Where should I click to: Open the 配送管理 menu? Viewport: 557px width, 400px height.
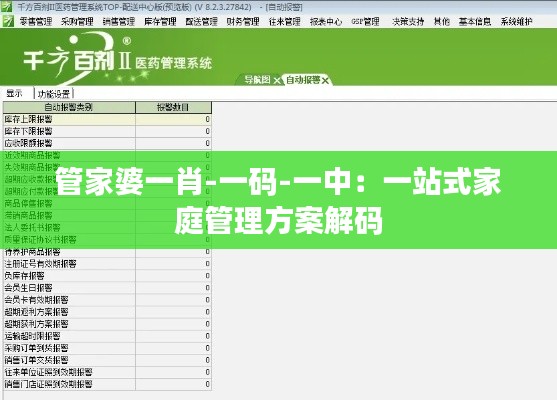[x=201, y=22]
